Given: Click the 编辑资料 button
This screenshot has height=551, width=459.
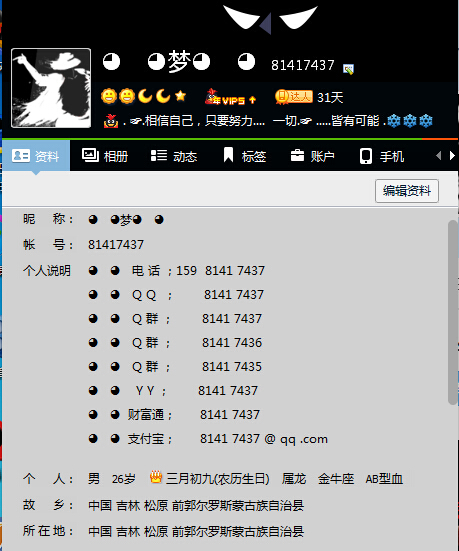Looking at the screenshot, I should [407, 191].
